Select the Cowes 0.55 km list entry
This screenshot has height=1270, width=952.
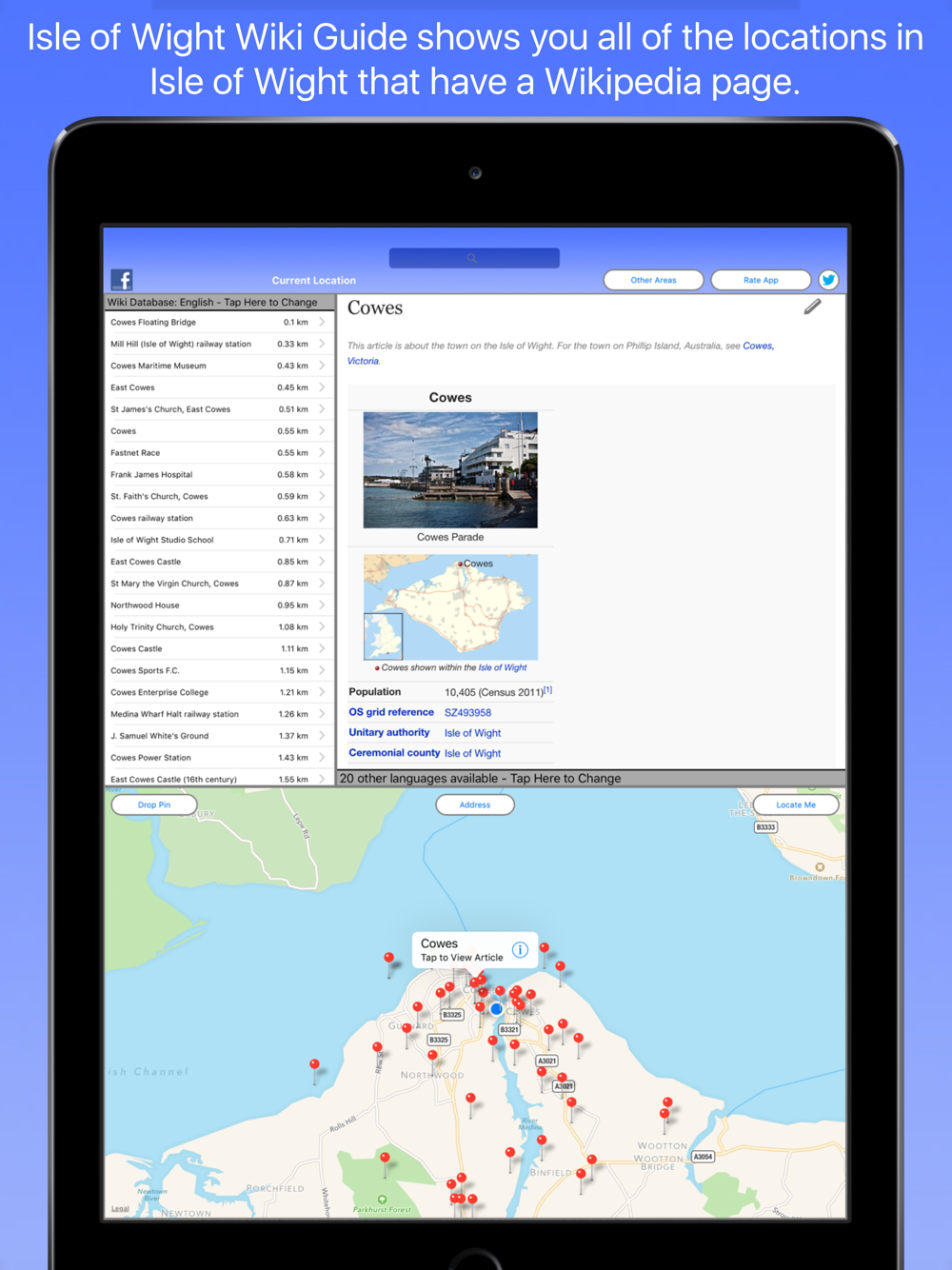pos(219,431)
